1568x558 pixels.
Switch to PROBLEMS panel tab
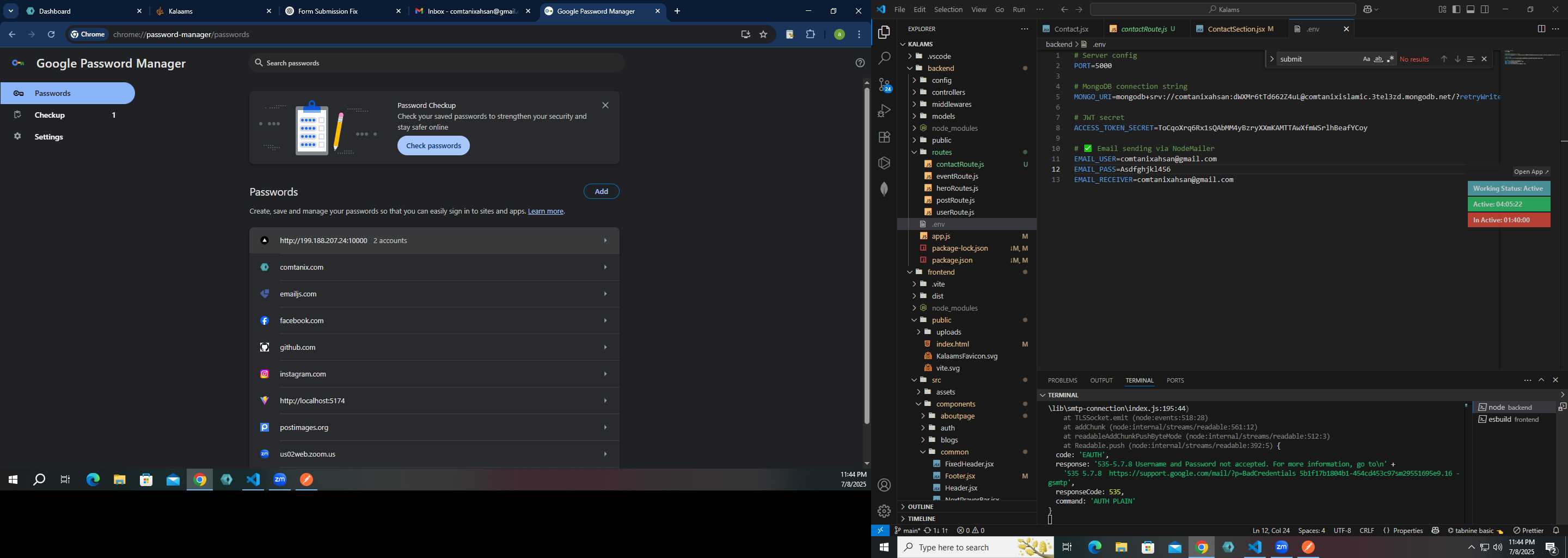(x=1062, y=380)
